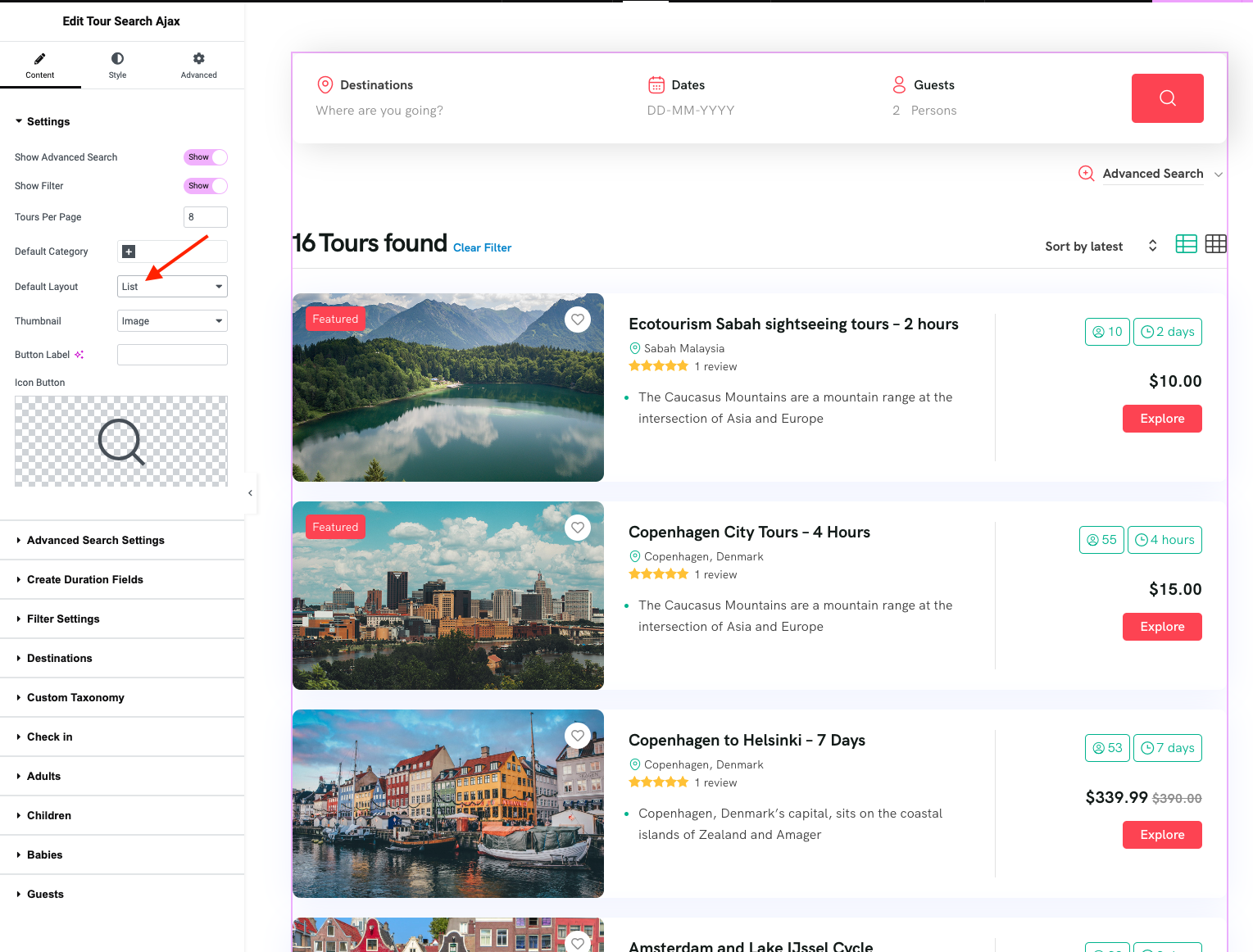Viewport: 1253px width, 952px height.
Task: Click the red search button
Action: [1167, 98]
